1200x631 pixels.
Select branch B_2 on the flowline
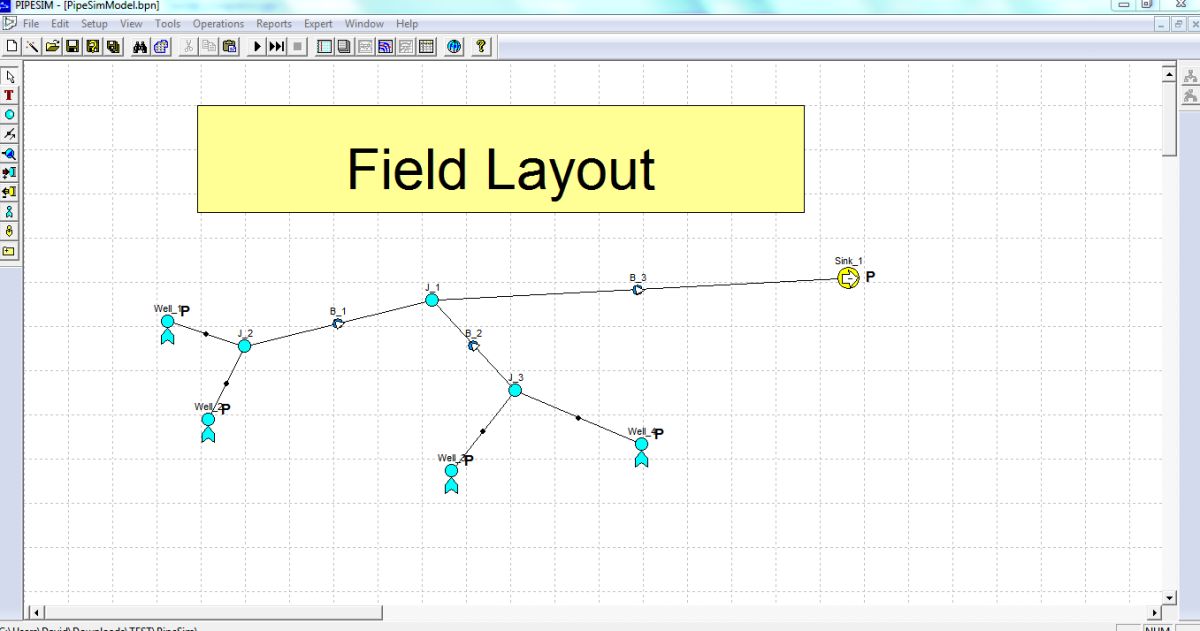(x=473, y=345)
